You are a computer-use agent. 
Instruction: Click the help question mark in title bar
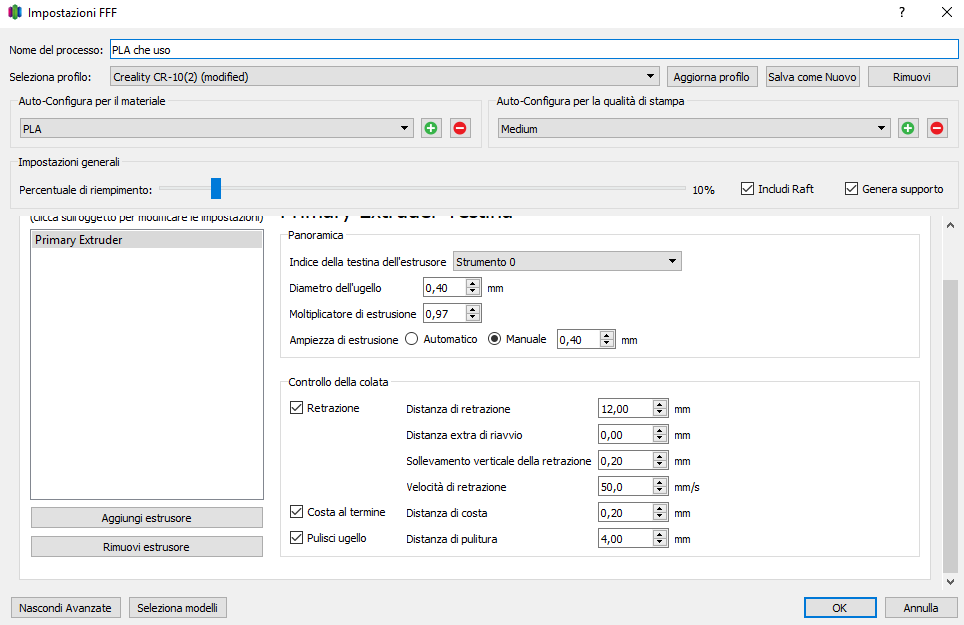pyautogui.click(x=901, y=13)
